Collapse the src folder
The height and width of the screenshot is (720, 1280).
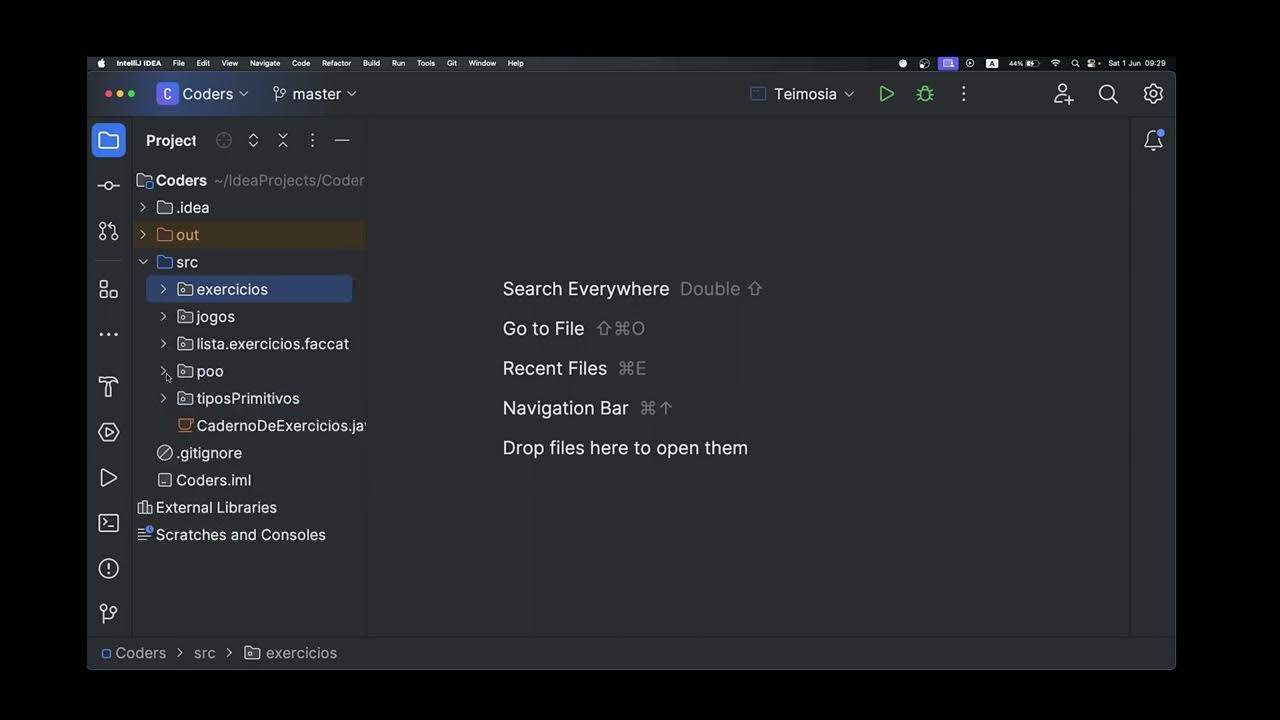click(x=143, y=262)
